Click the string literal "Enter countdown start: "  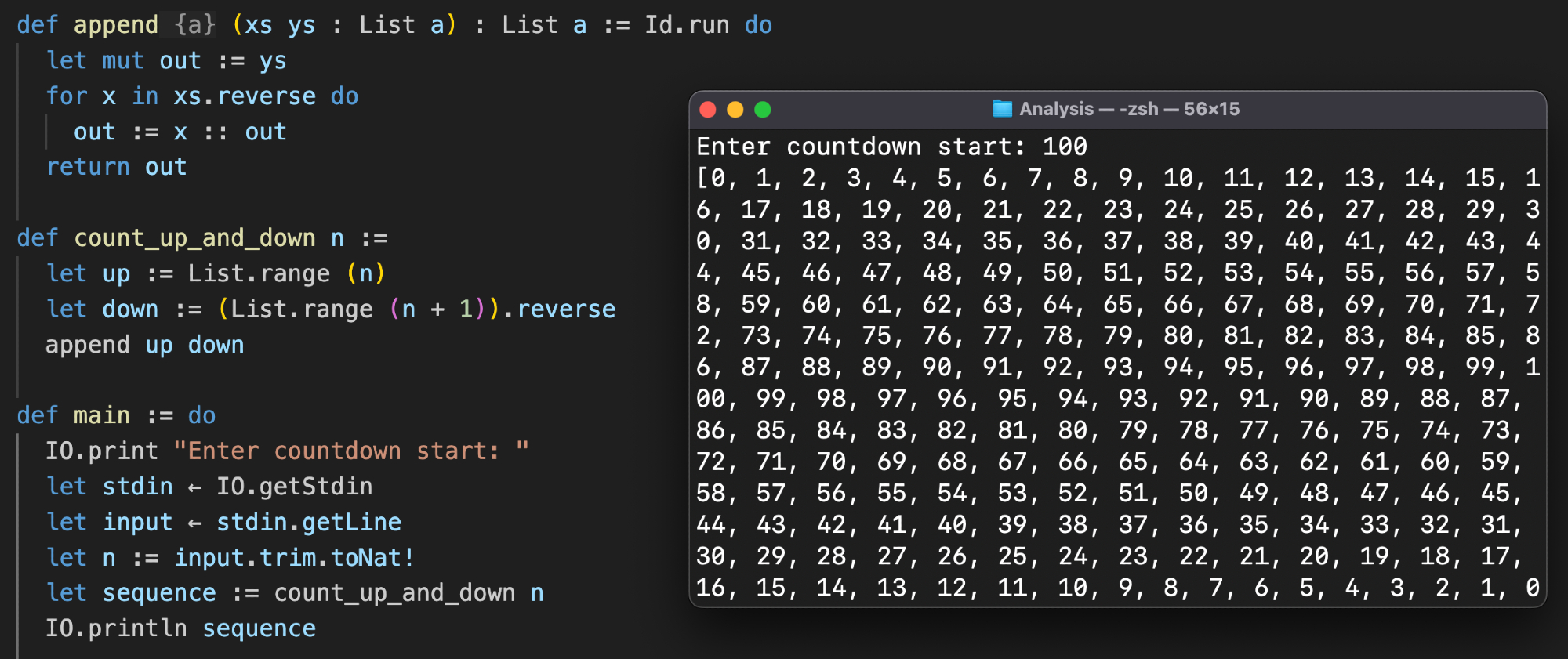pos(350,451)
